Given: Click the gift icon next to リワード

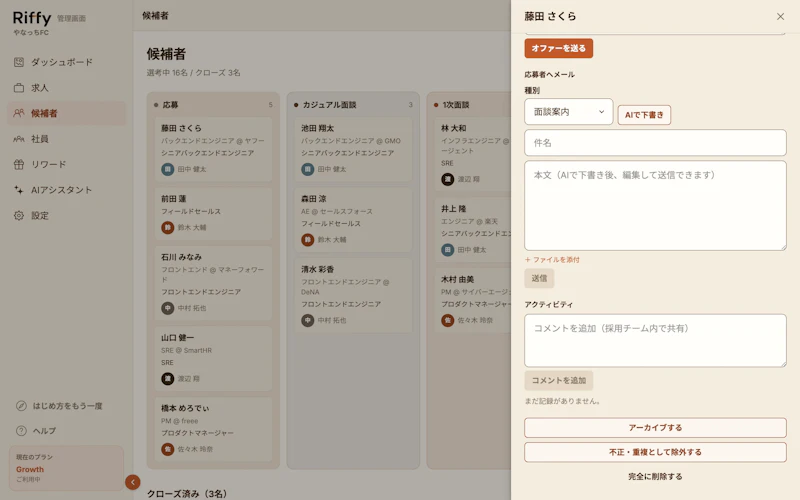Looking at the screenshot, I should click(19, 164).
